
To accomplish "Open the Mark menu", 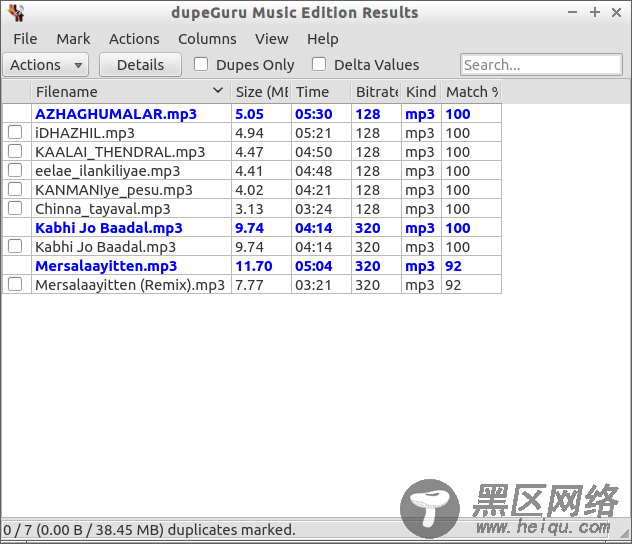I will pyautogui.click(x=73, y=39).
